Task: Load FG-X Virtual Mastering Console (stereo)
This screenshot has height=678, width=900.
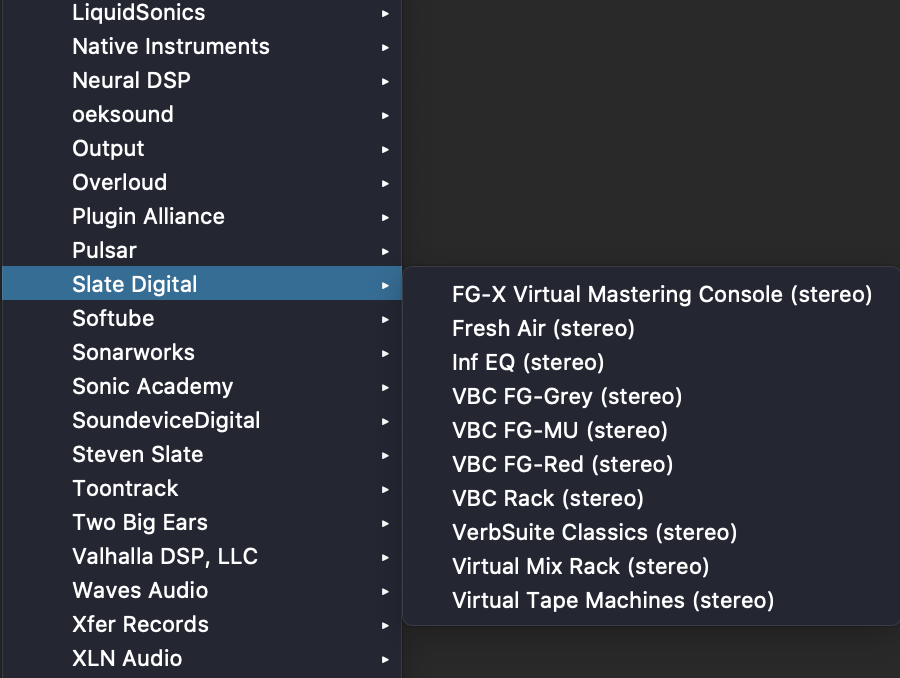Action: point(651,295)
